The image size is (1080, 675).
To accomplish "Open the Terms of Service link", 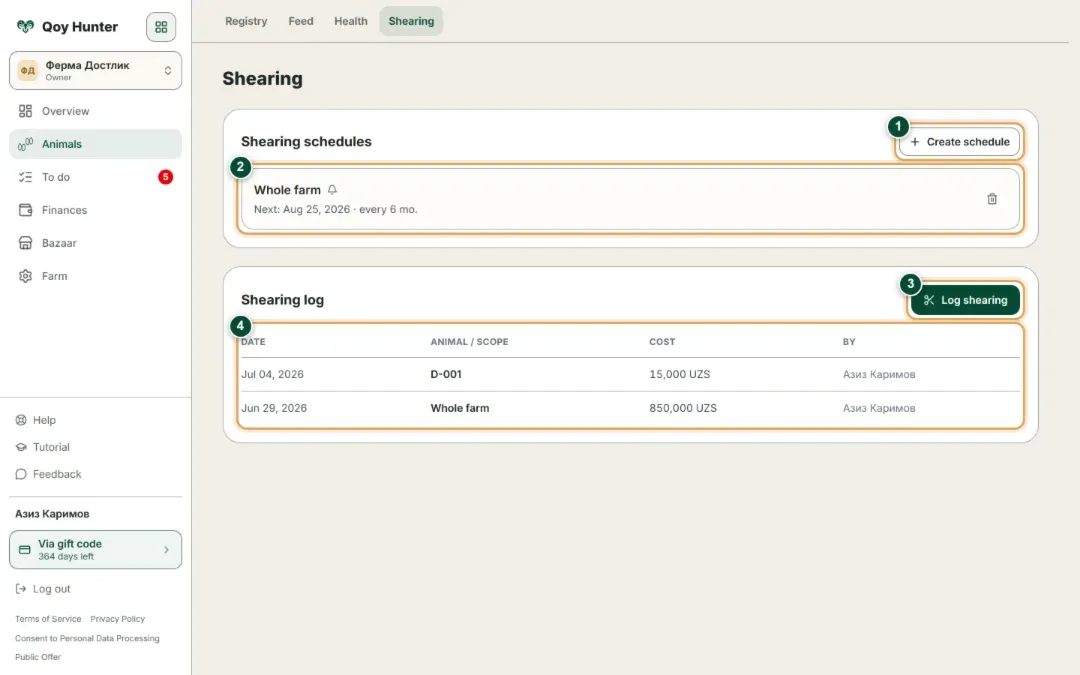I will tap(48, 619).
